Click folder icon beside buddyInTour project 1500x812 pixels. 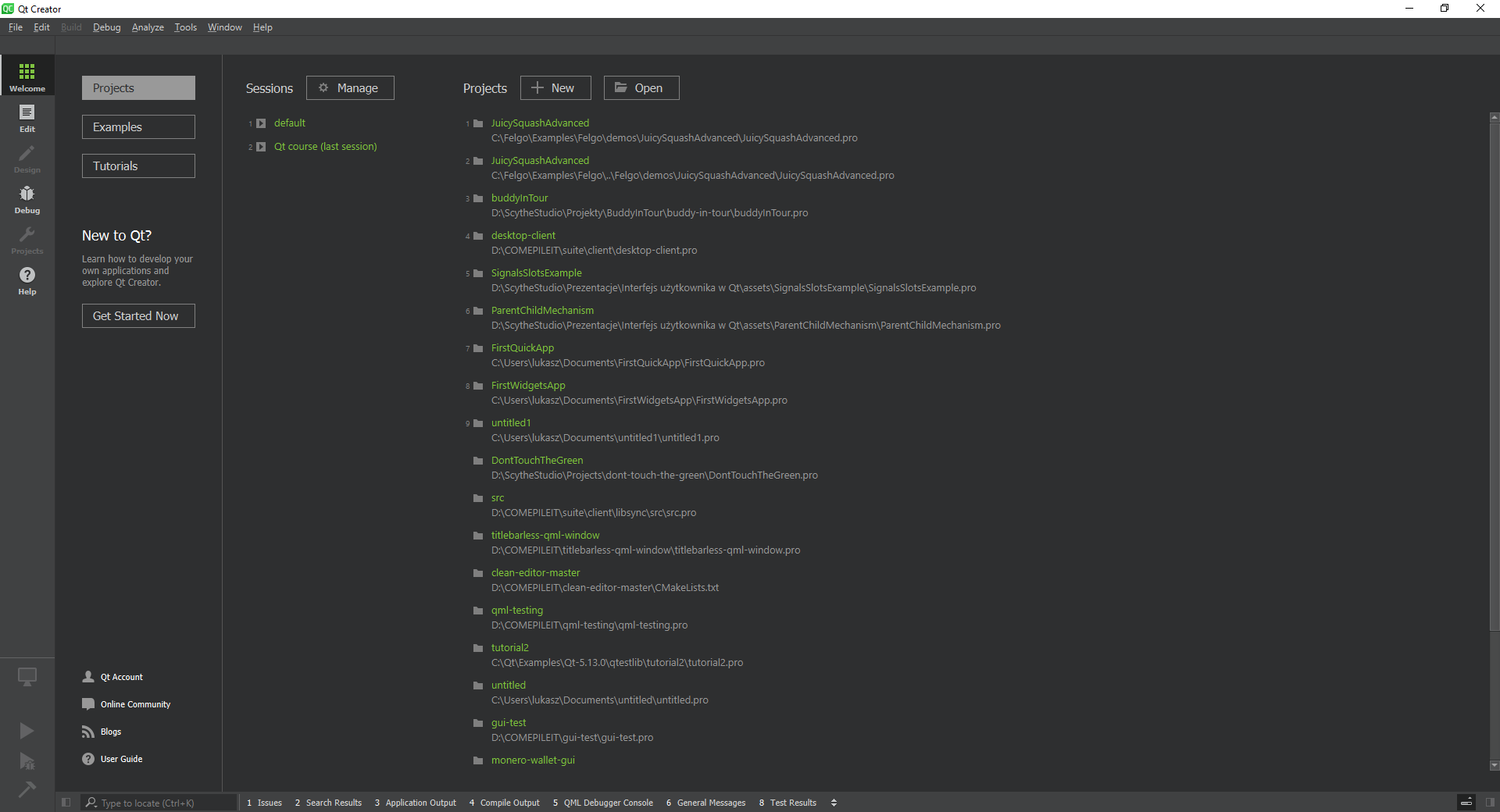(x=478, y=198)
